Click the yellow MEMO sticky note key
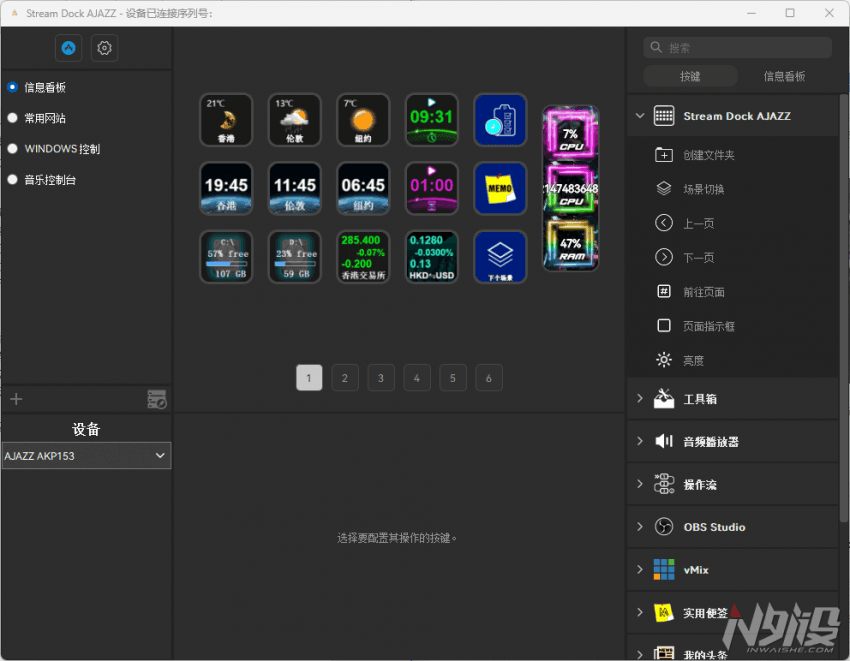This screenshot has height=661, width=850. (500, 188)
